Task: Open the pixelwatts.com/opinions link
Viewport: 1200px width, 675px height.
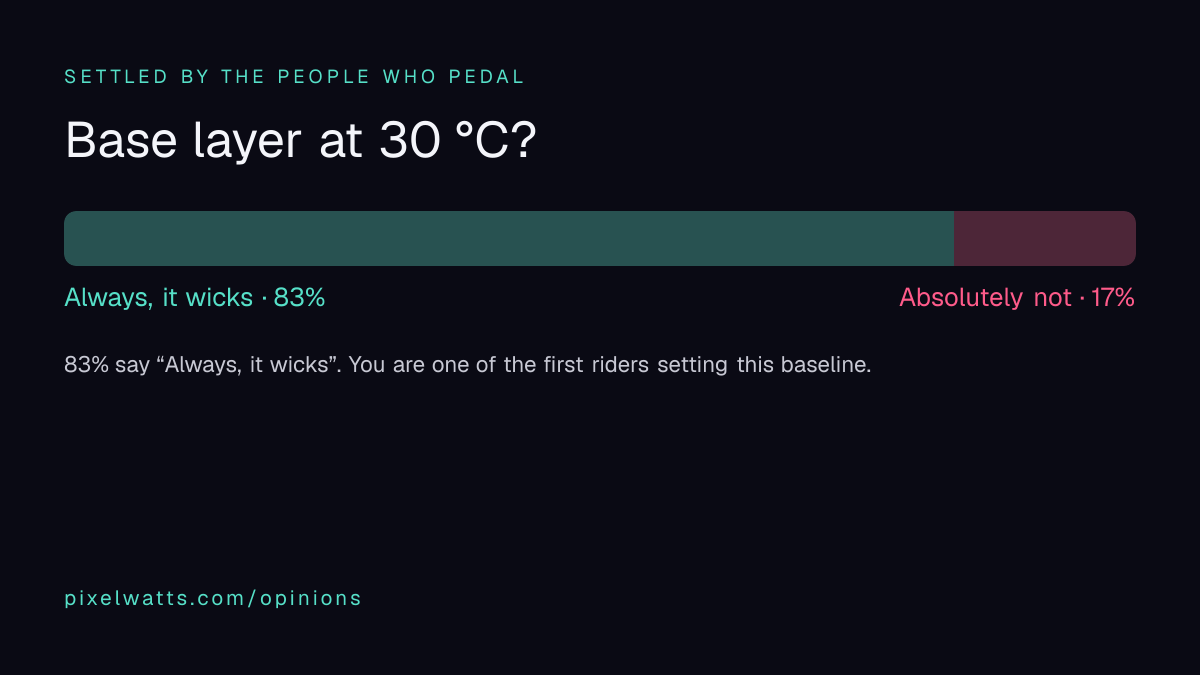Action: pos(213,599)
